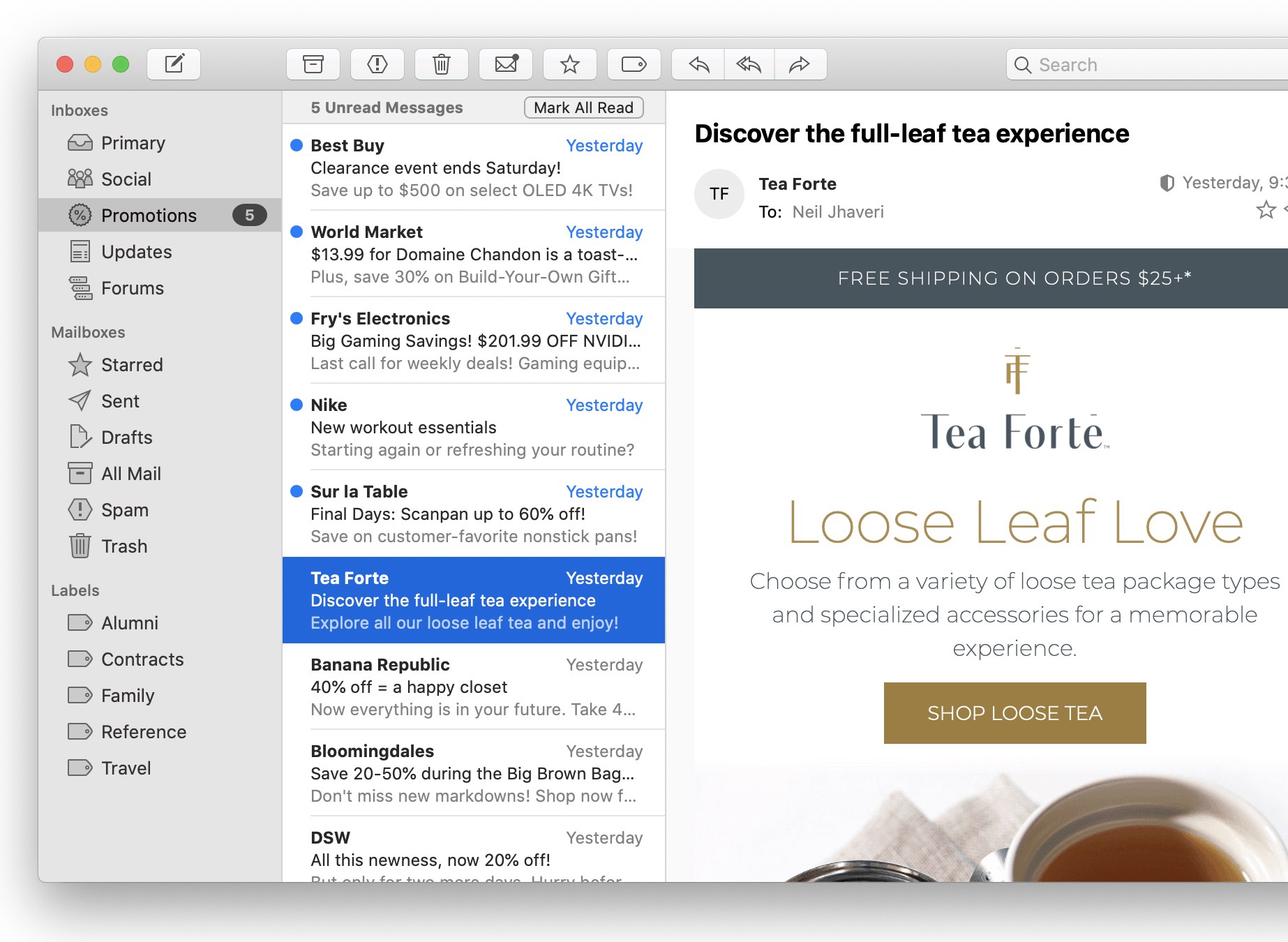The height and width of the screenshot is (942, 1288).
Task: Select the Family label
Action: [160, 696]
